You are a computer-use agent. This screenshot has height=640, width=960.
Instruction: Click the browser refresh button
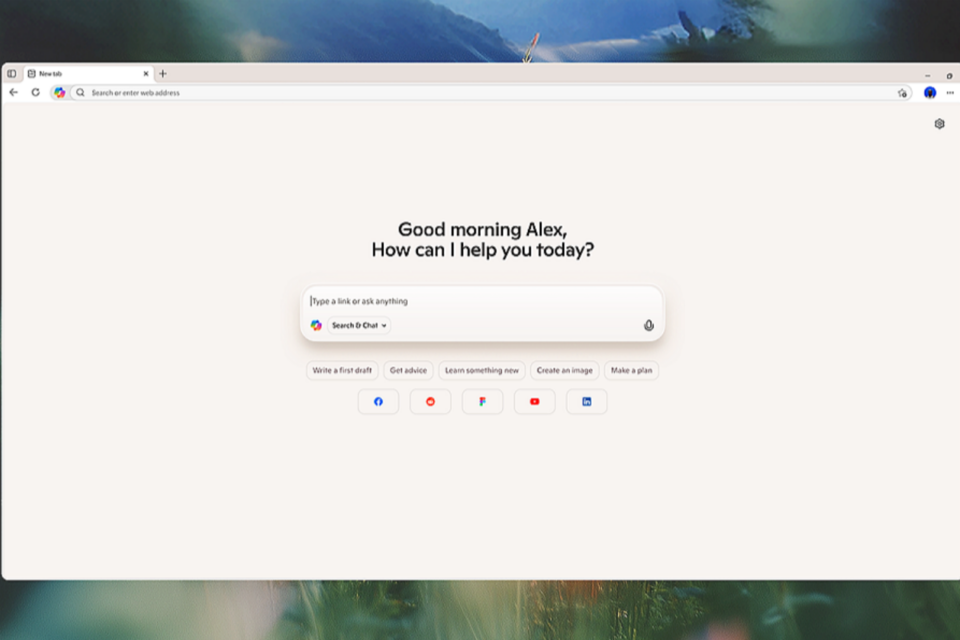[x=35, y=92]
